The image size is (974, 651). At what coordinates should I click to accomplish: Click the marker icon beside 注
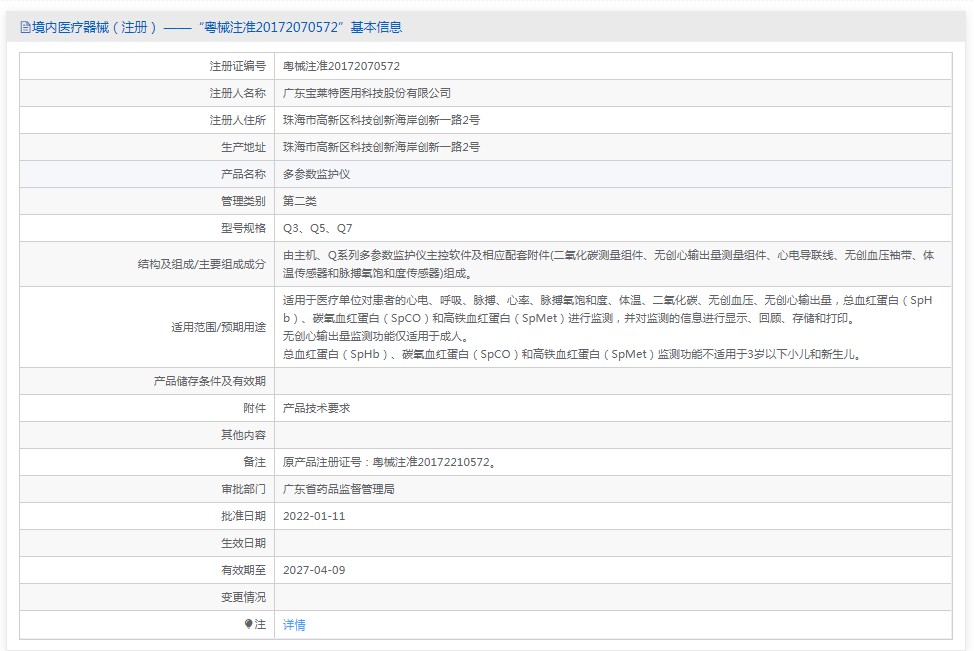(249, 624)
